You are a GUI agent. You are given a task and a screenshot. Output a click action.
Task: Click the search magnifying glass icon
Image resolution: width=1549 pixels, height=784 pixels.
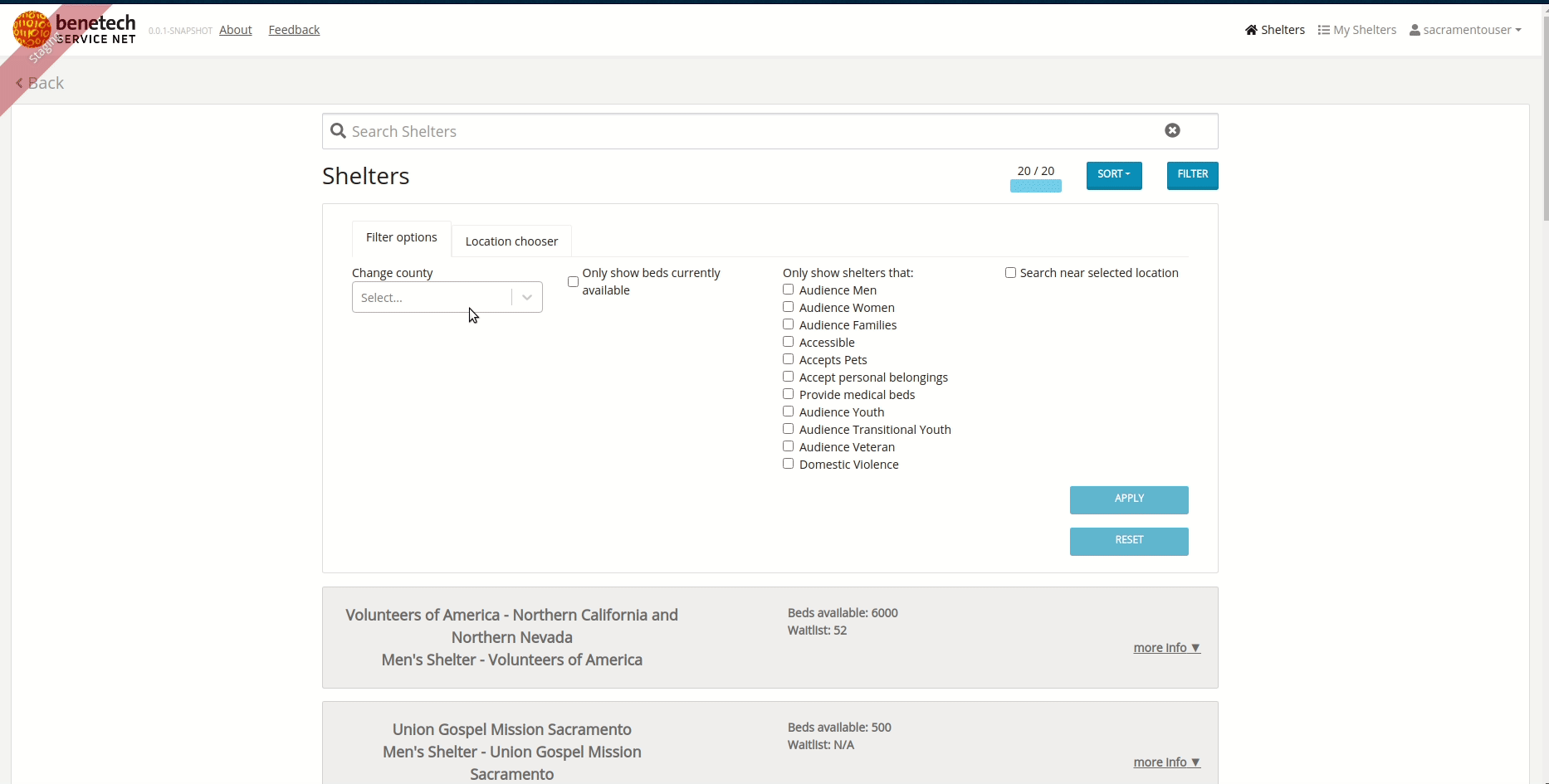[337, 131]
